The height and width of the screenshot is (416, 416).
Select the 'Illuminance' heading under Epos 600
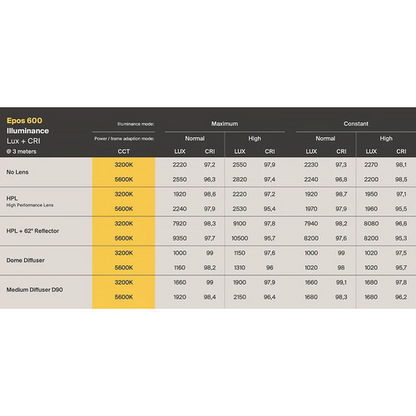coord(28,131)
